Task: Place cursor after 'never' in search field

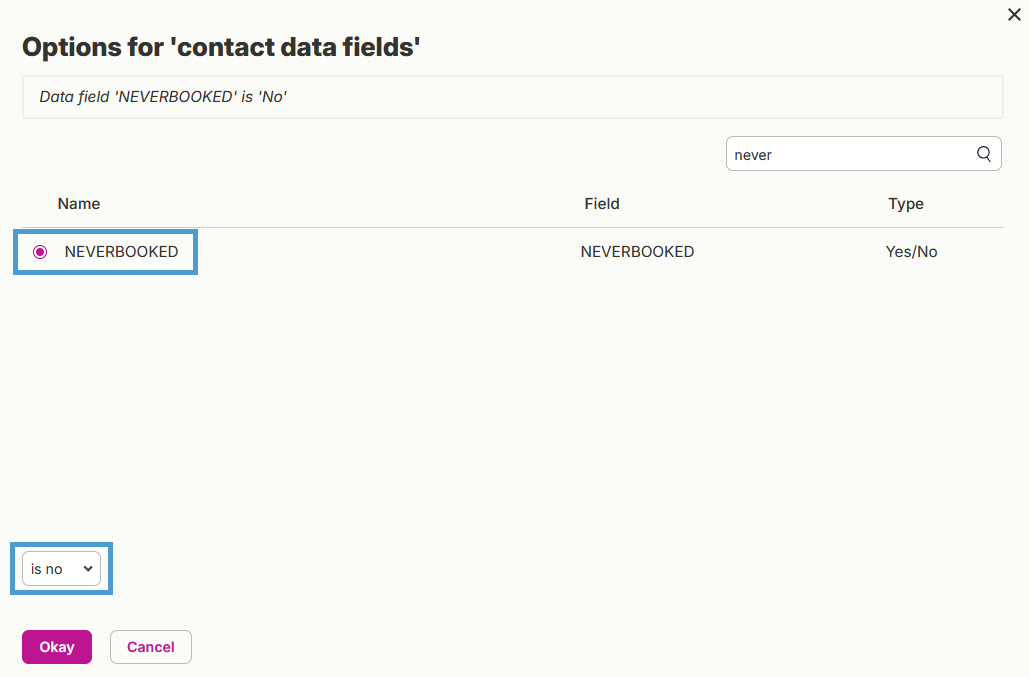Action: 773,155
